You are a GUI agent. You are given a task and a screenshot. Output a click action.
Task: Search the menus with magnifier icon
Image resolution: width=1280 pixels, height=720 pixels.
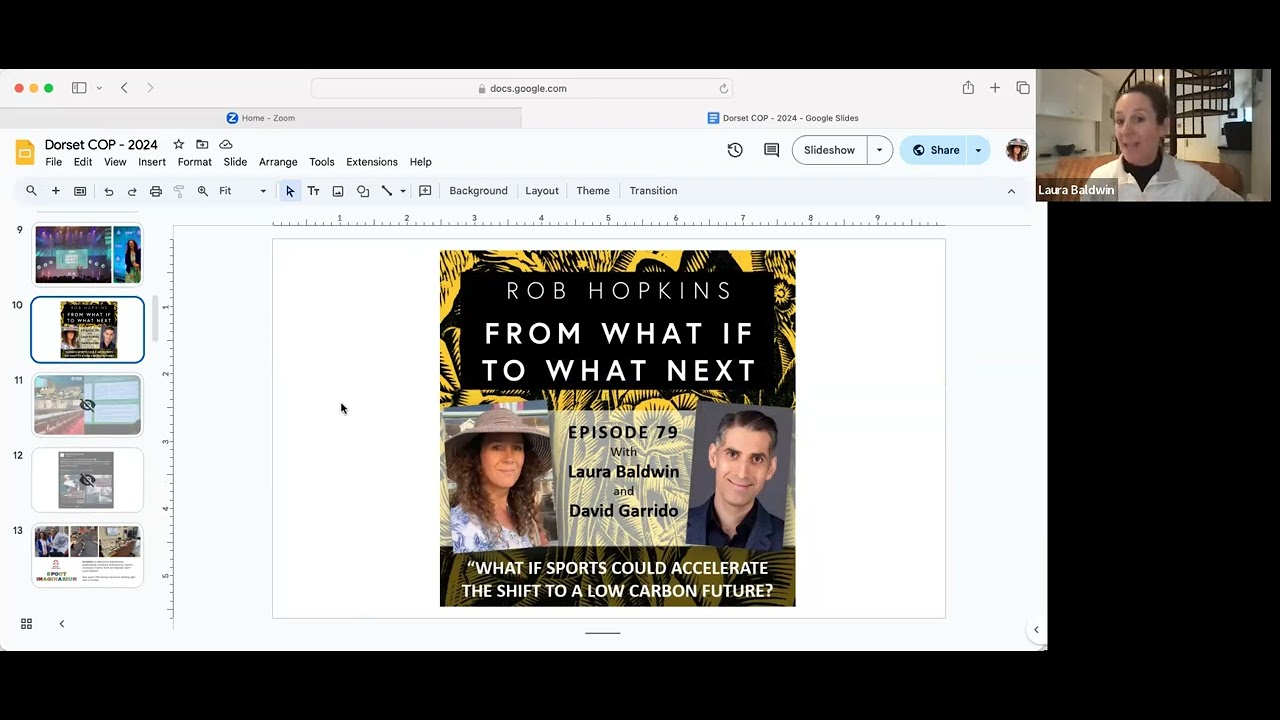31,191
